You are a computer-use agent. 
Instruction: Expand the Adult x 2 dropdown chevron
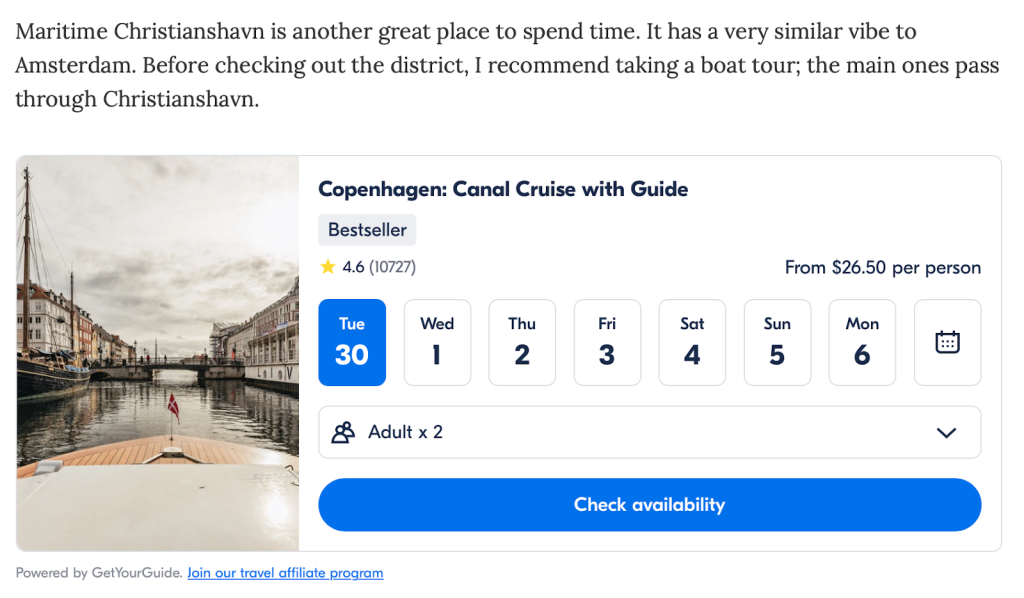tap(945, 433)
